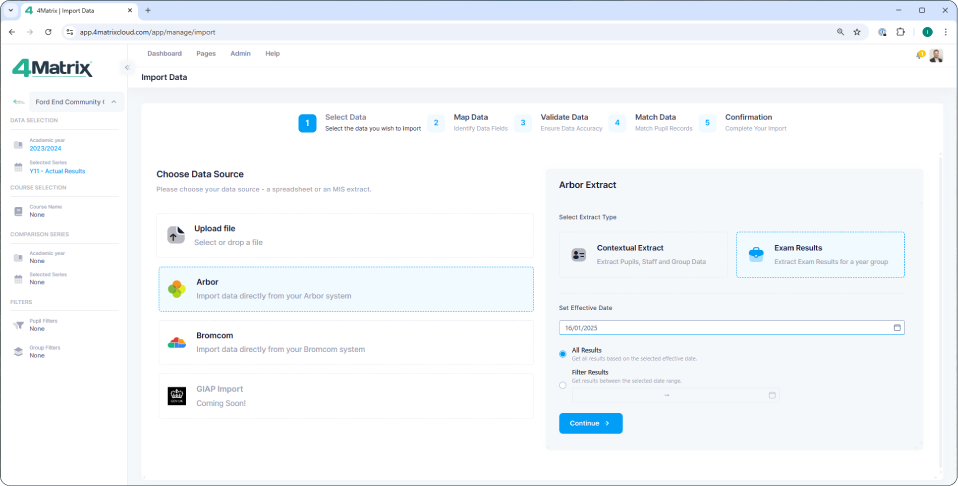Screen dimensions: 958x486
Task: Select the Filter Results radio button
Action: tap(563, 384)
